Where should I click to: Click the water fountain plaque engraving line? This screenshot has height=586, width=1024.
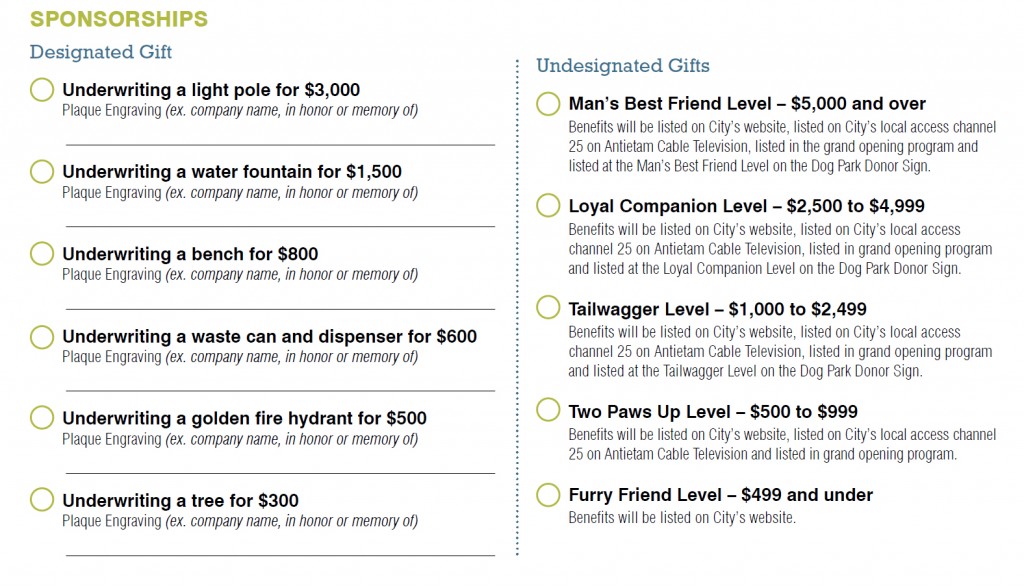point(280,220)
